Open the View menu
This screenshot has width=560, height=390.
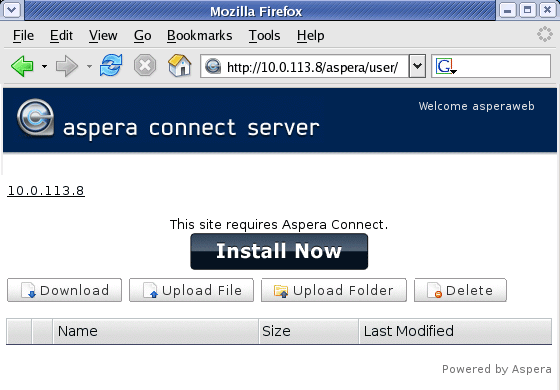pos(103,36)
